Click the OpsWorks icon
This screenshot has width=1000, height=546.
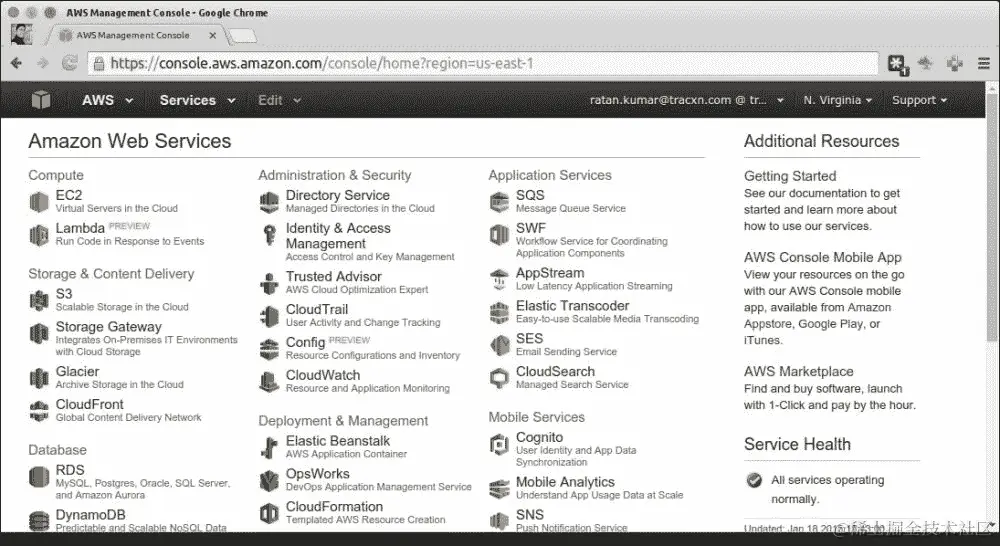point(269,480)
